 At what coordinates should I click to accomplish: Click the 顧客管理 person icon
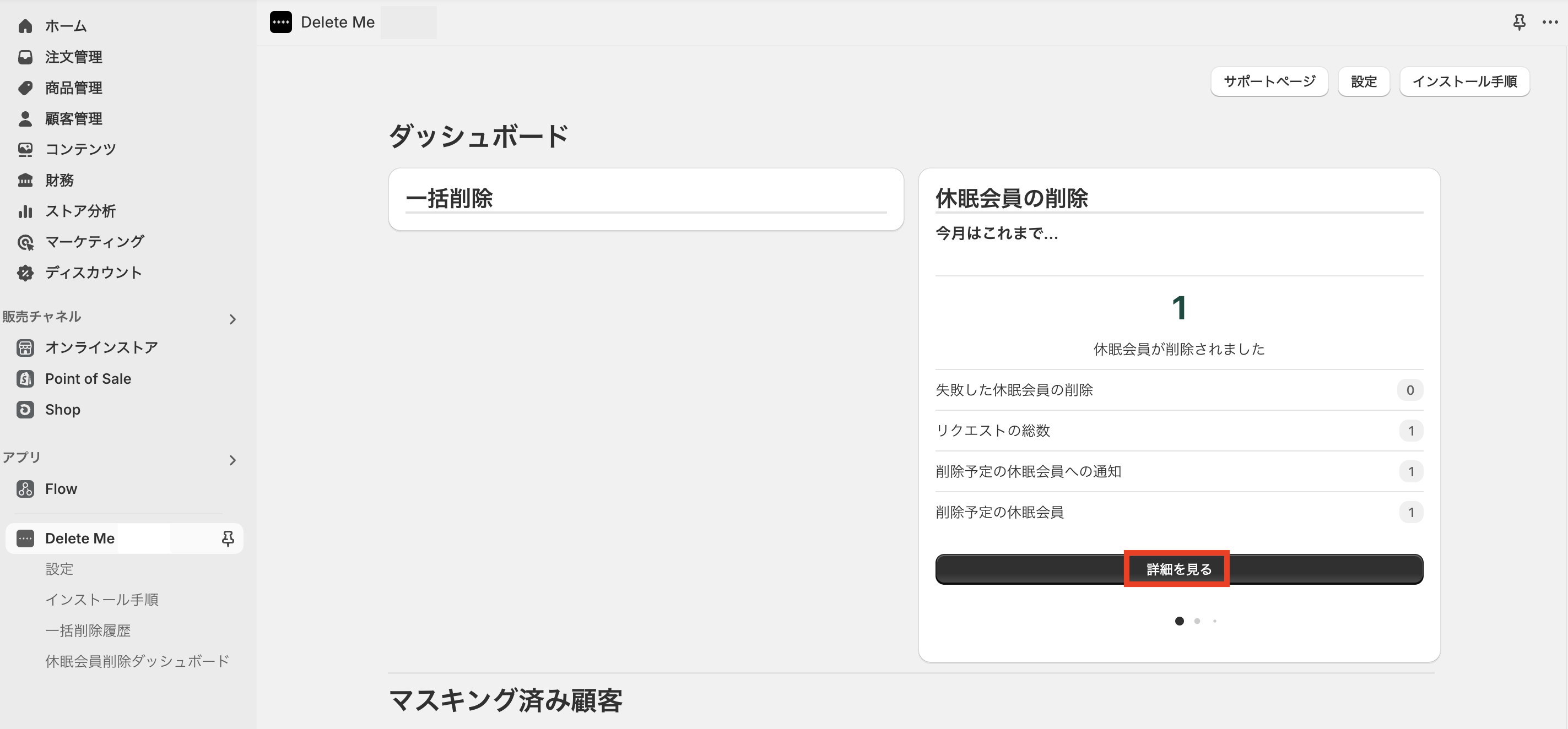25,119
